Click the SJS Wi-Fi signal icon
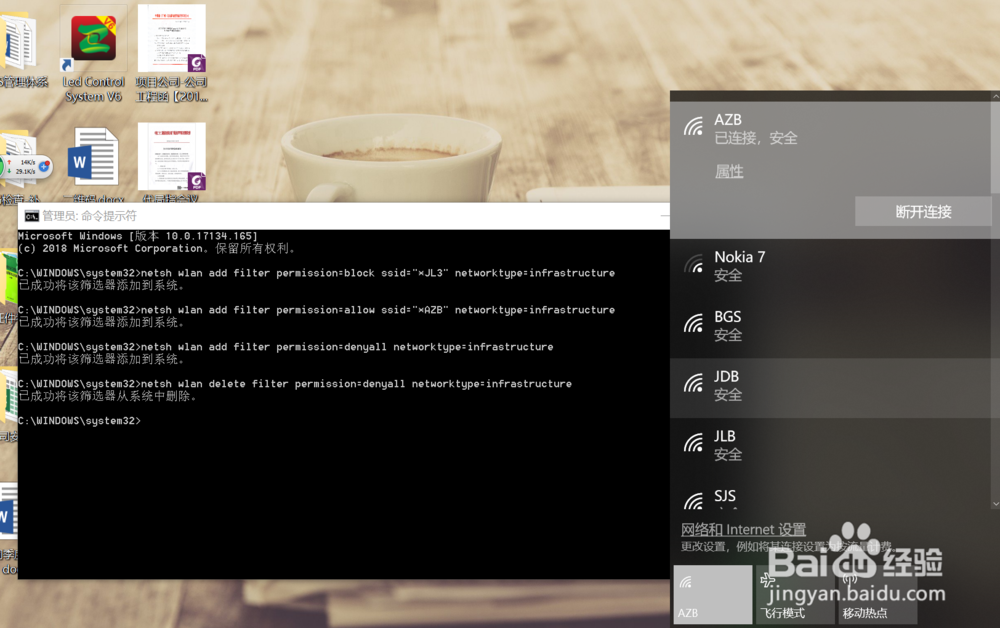Image resolution: width=1000 pixels, height=628 pixels. pyautogui.click(x=693, y=501)
